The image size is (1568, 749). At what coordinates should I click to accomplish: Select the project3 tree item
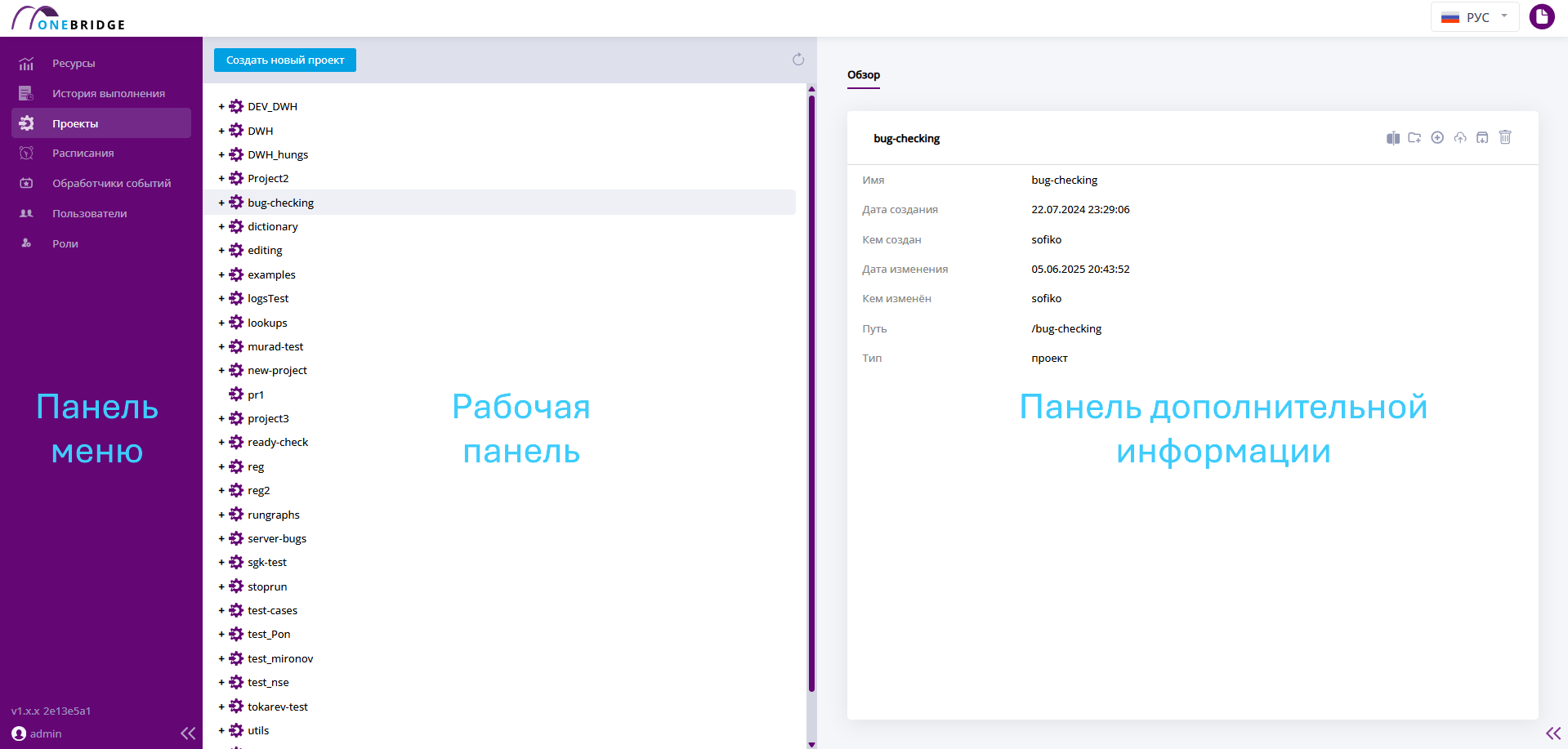pos(268,419)
